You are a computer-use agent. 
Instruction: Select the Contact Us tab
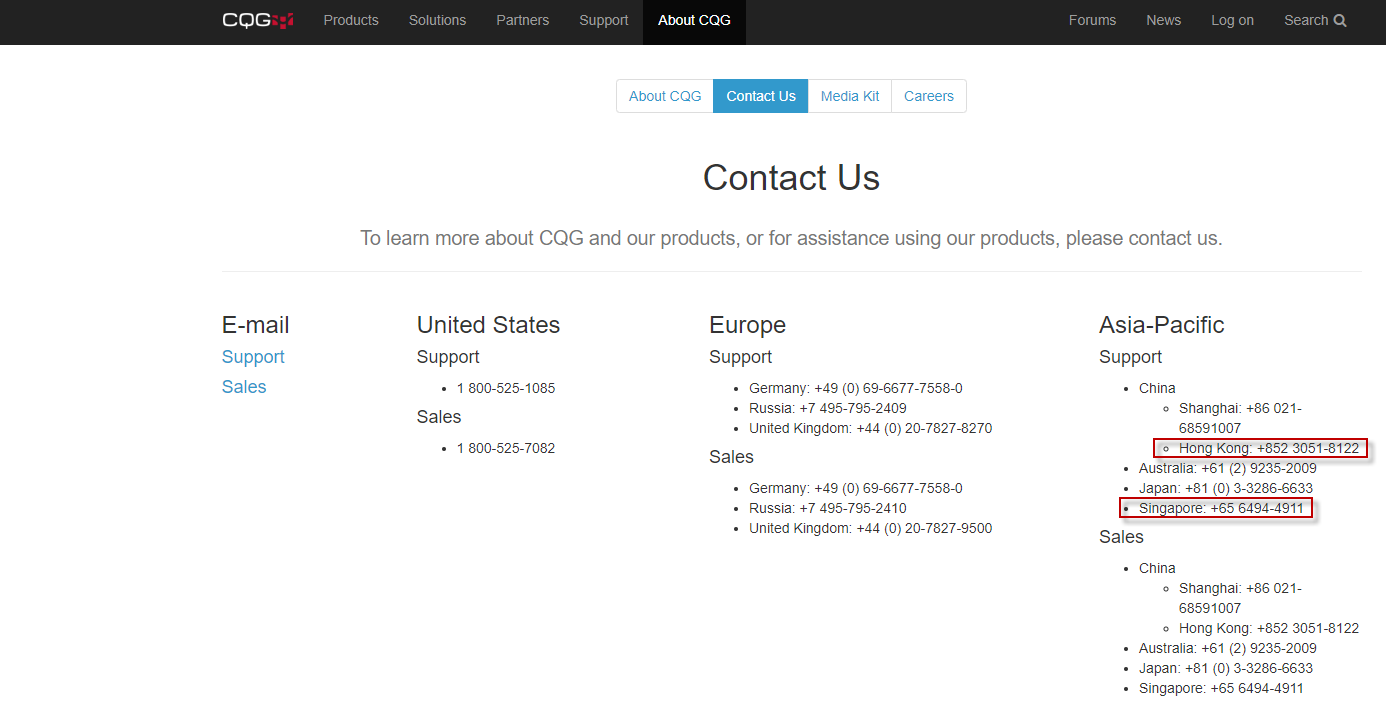click(x=761, y=96)
